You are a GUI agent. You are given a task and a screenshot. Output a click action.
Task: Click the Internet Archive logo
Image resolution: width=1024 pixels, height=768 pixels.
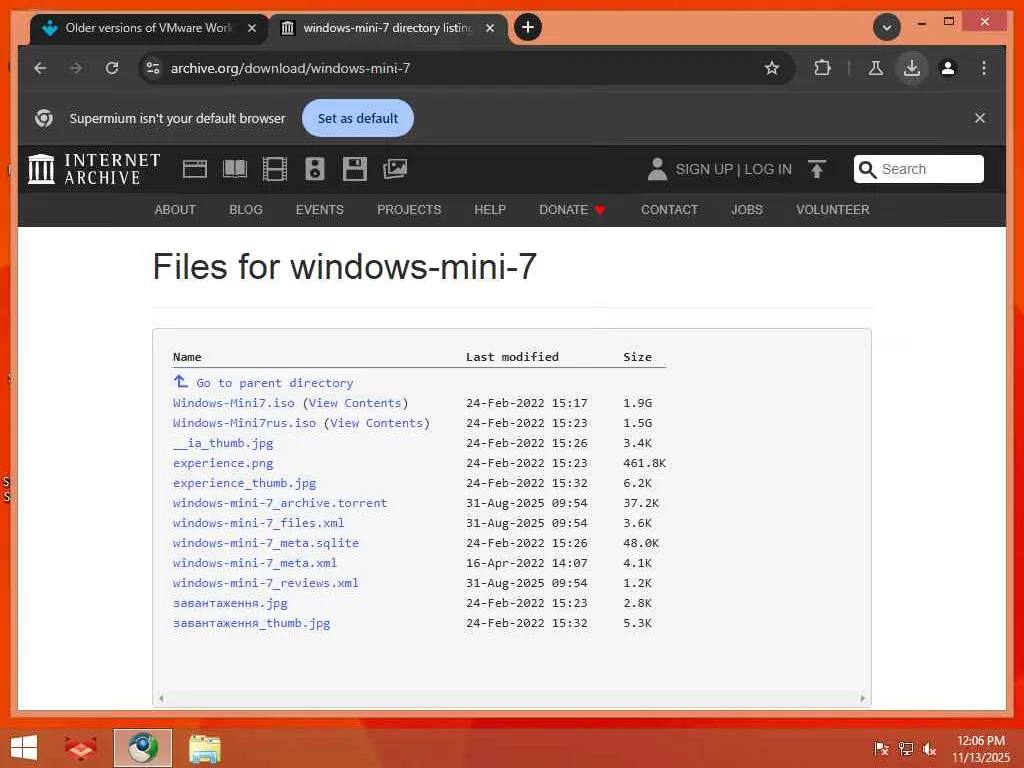94,169
